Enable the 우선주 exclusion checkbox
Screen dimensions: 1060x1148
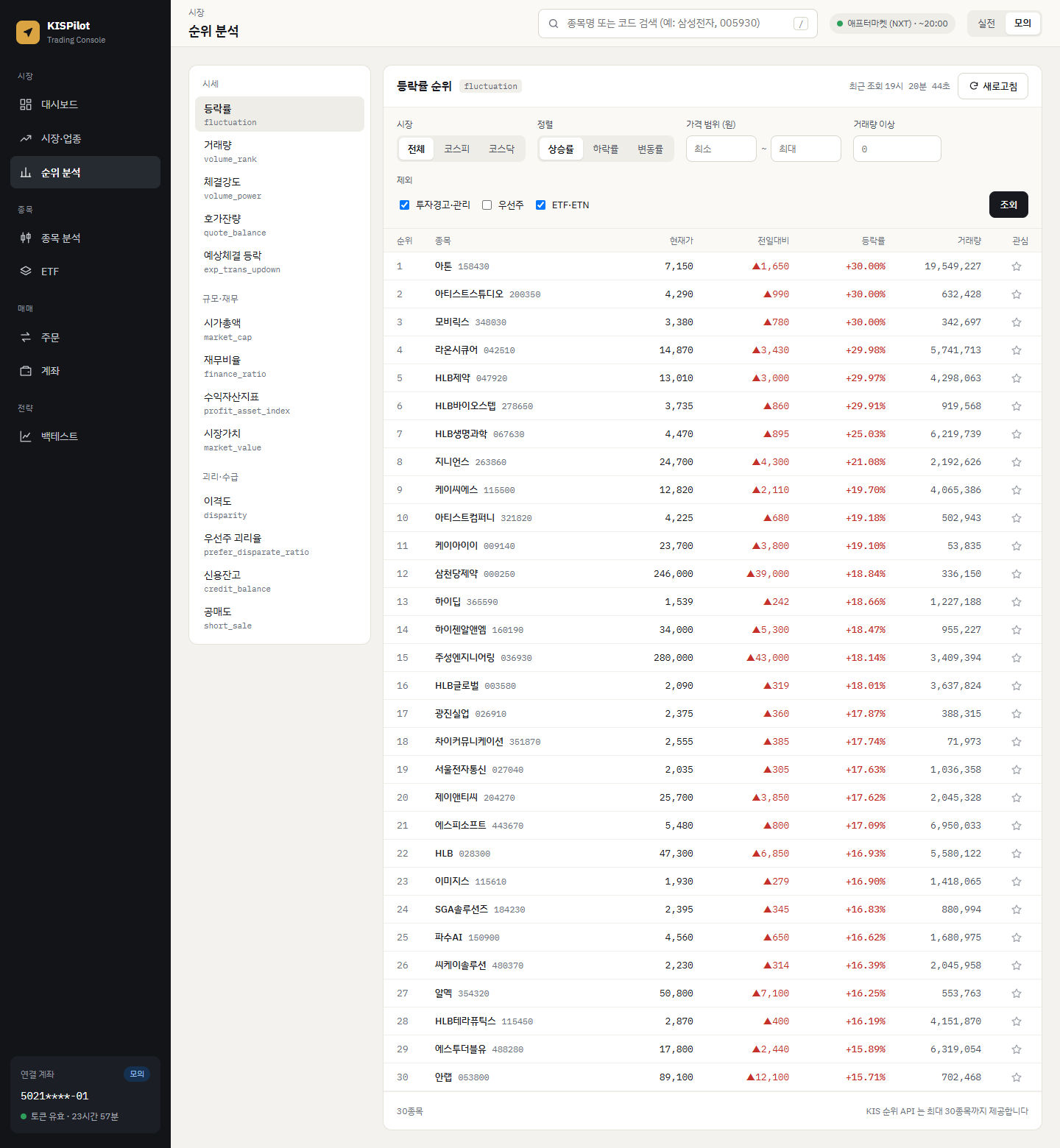coord(487,205)
